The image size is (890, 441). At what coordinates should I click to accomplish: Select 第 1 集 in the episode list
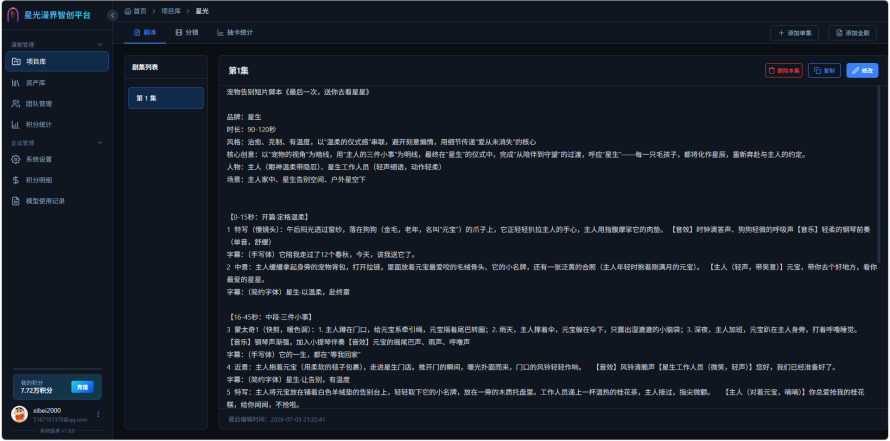pos(166,98)
